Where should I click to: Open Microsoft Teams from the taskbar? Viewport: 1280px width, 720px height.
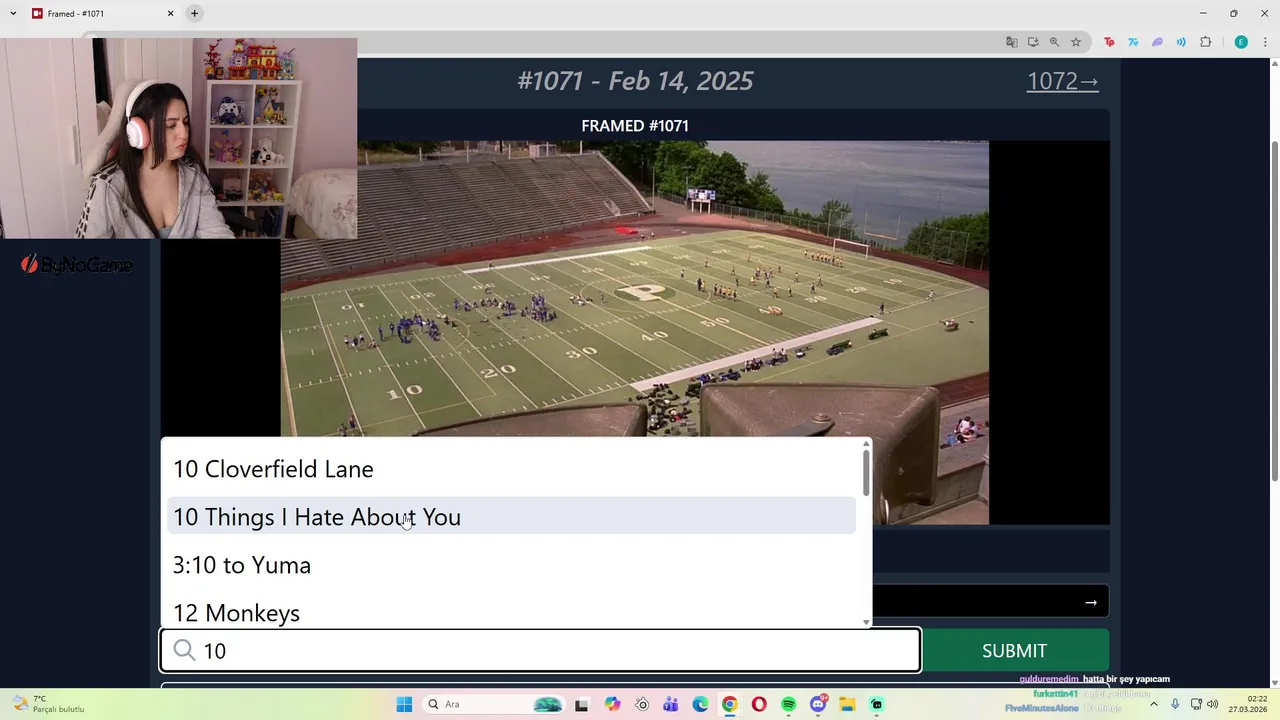coord(671,704)
